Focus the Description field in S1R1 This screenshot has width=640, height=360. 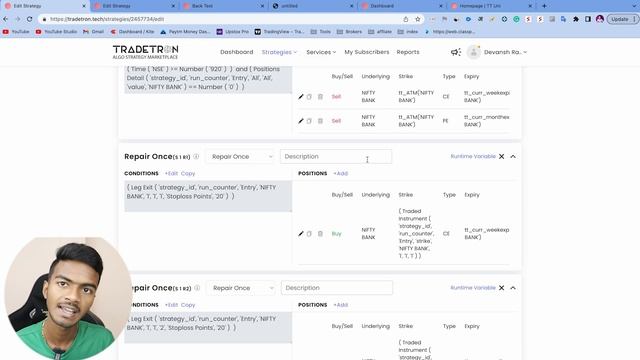point(336,156)
